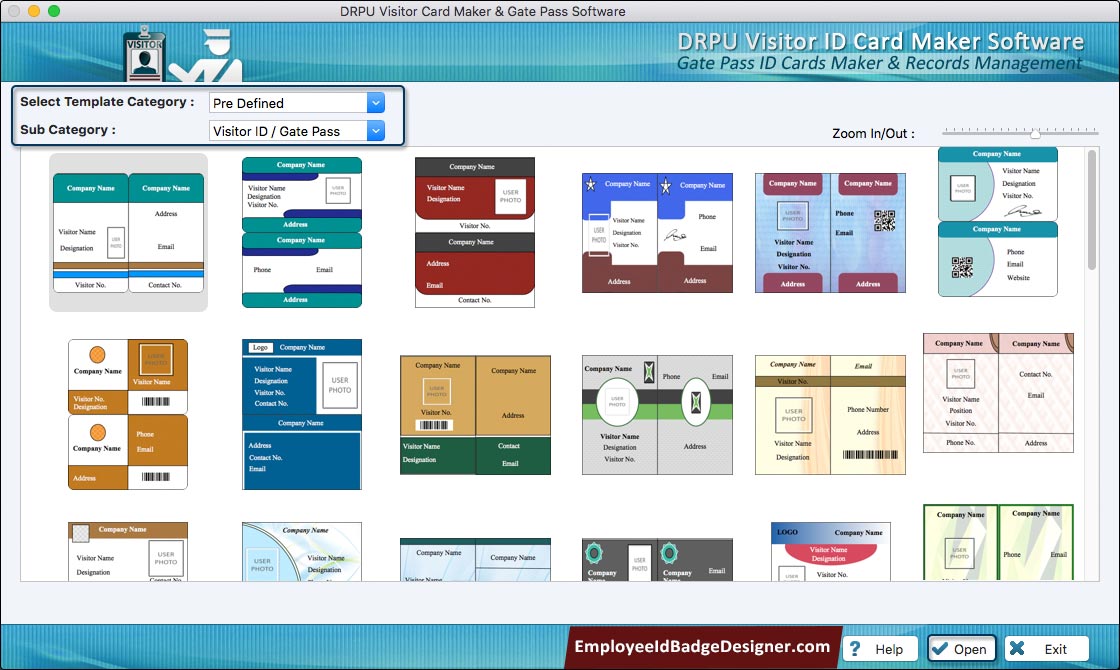Pick the dark gray template with teal badge icons
The width and height of the screenshot is (1120, 670).
coord(657,559)
